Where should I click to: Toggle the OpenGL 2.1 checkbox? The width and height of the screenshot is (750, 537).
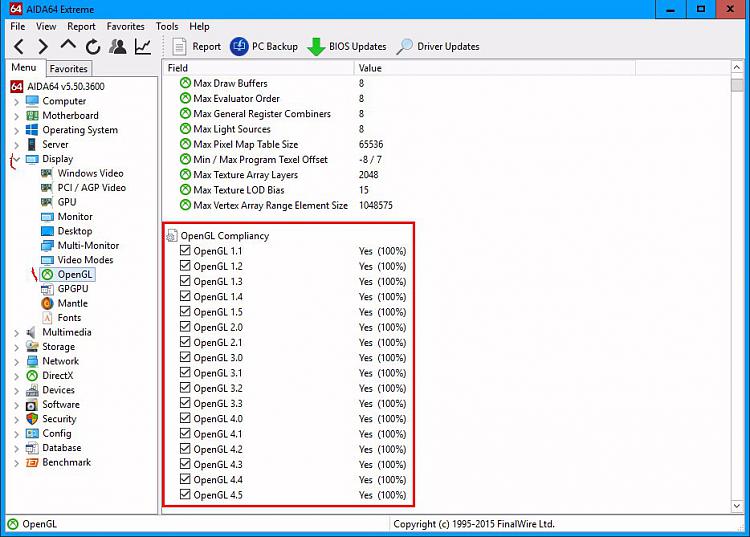point(185,342)
